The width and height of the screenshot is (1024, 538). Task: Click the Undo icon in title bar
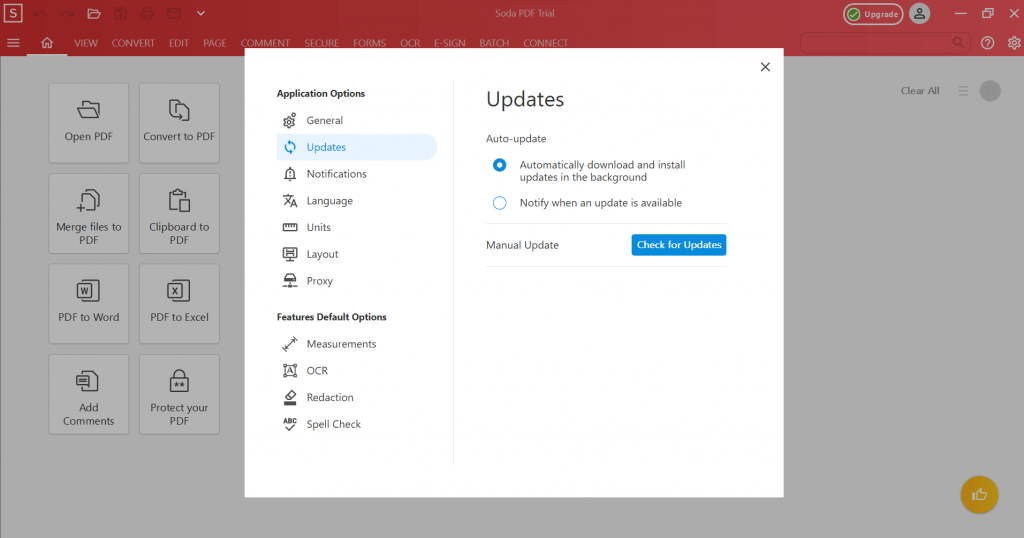coord(40,13)
